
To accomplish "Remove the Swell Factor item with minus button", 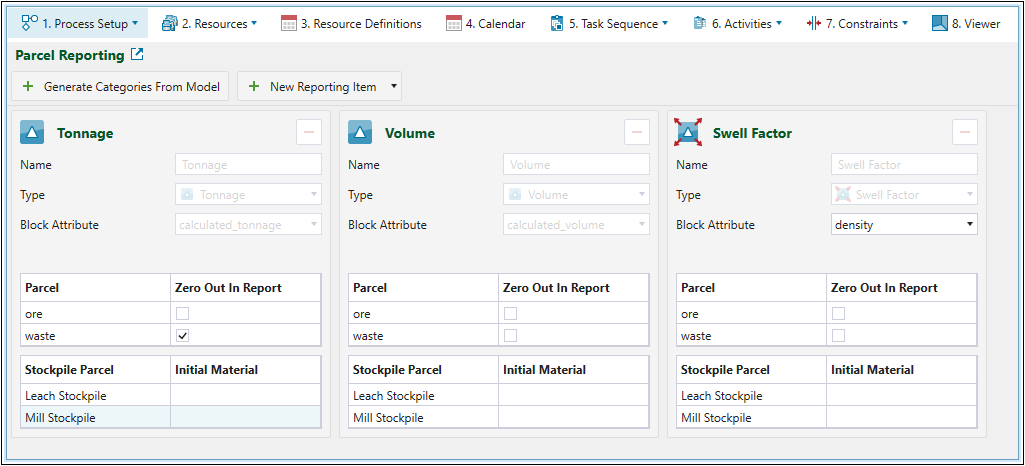I will [965, 132].
